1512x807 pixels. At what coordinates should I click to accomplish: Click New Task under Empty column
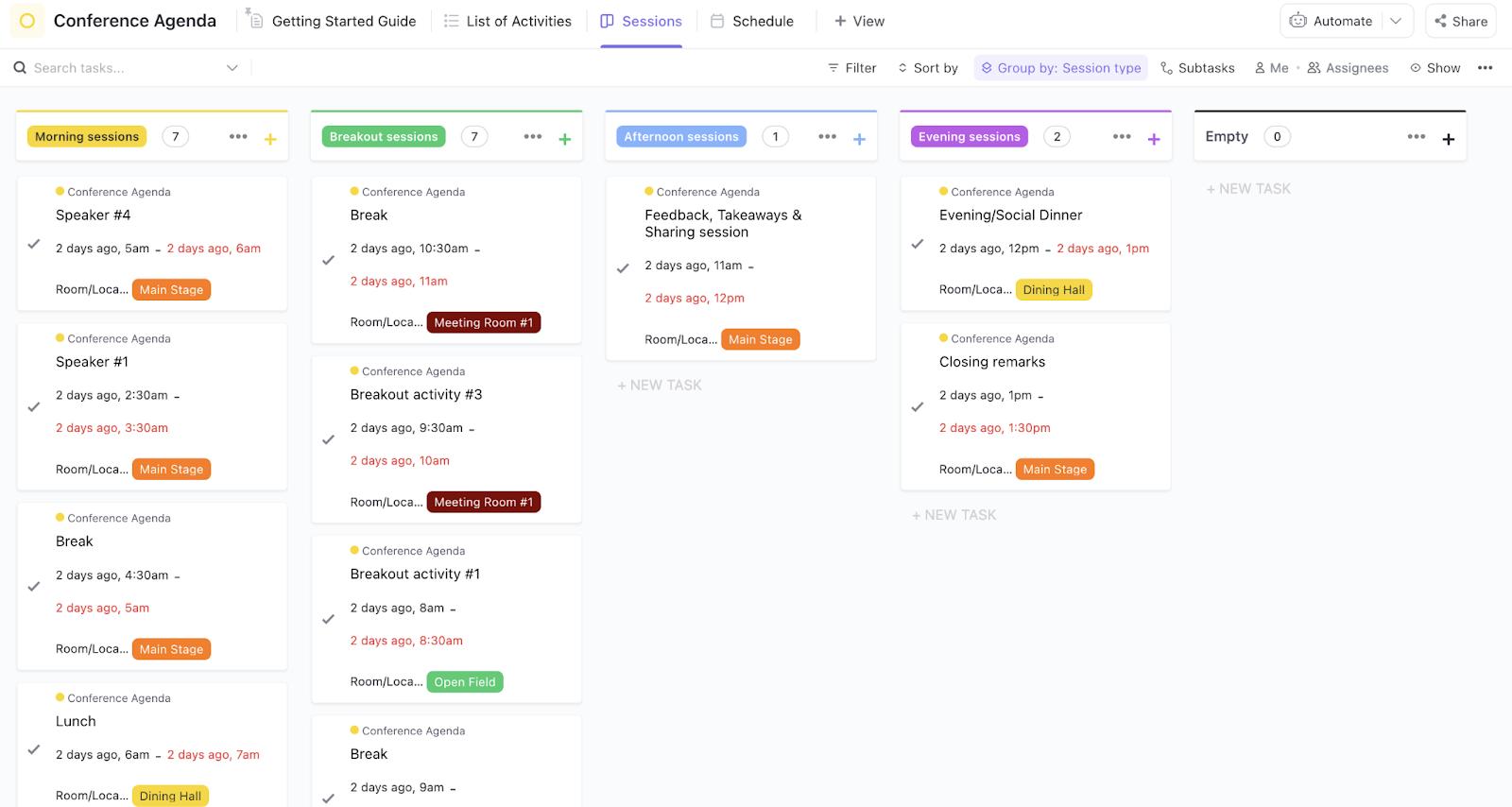click(1248, 189)
